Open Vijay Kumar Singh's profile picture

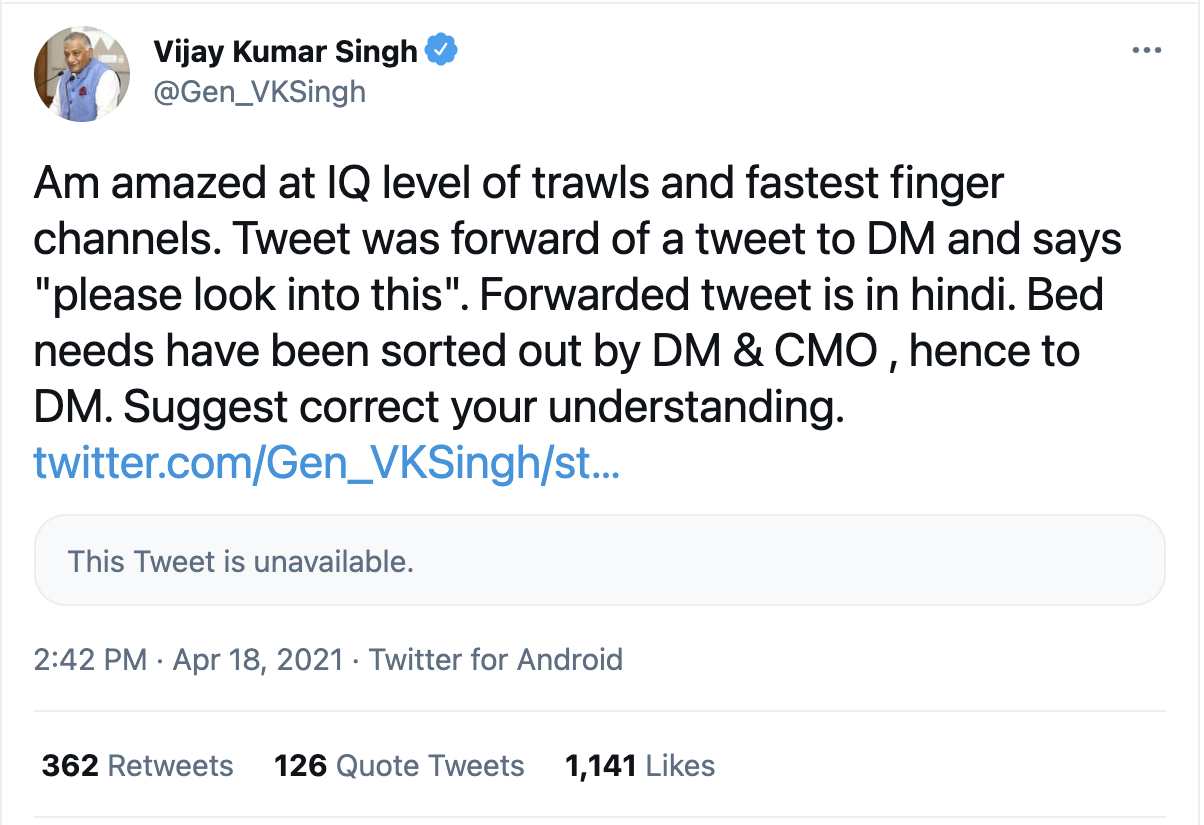[82, 75]
